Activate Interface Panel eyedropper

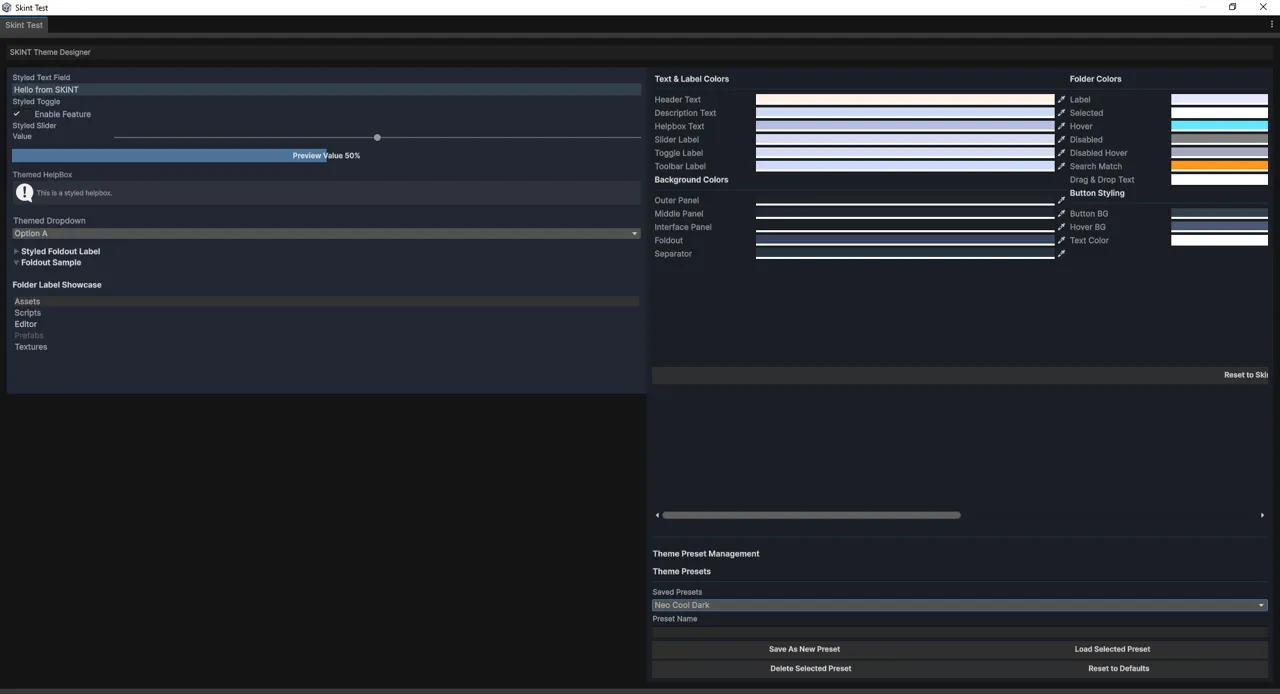coord(1061,227)
